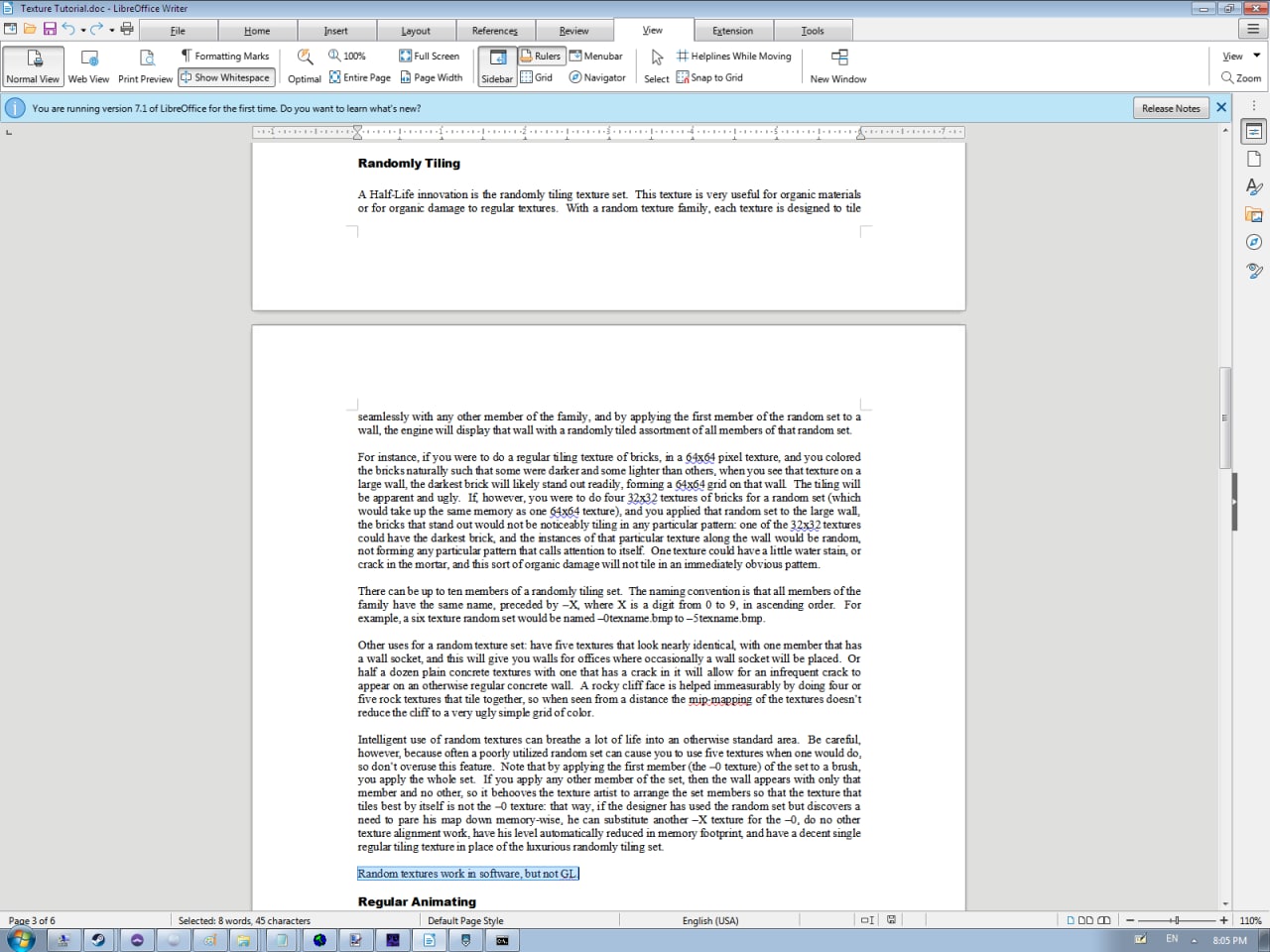
Task: Open the References tab
Action: coord(495,31)
